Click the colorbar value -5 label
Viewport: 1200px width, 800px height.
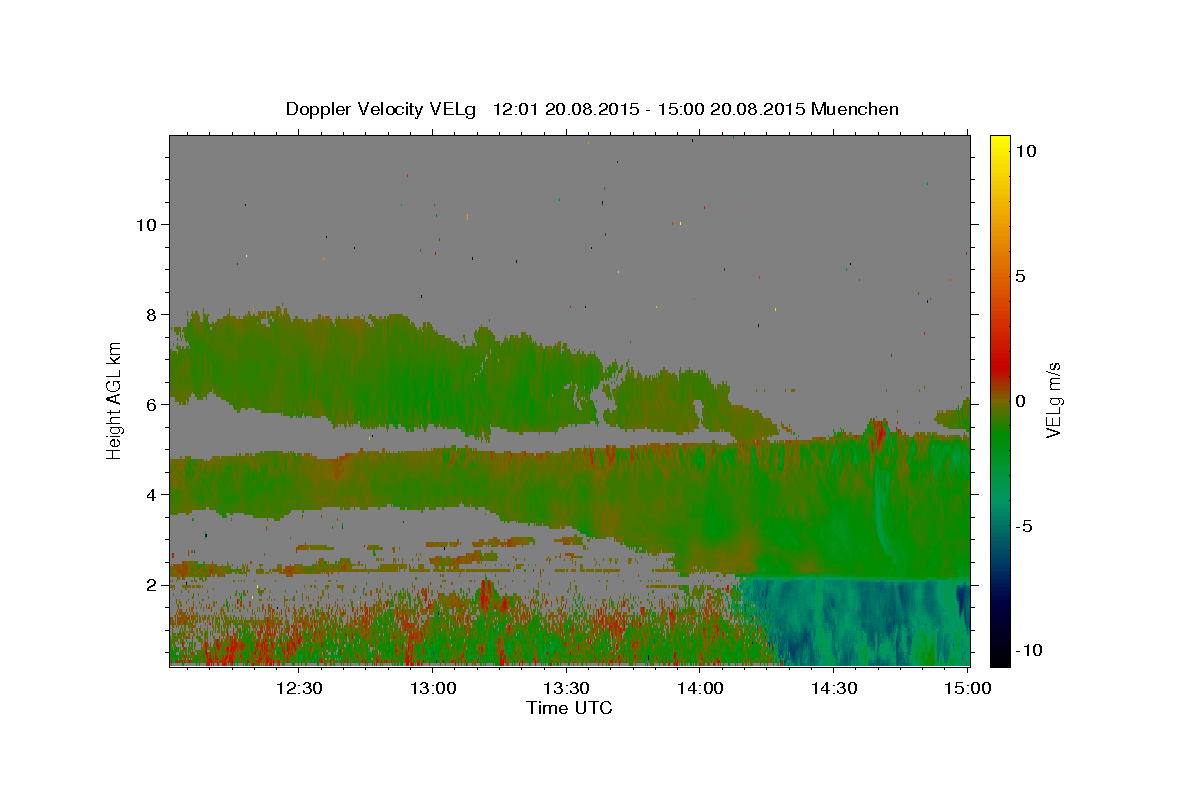pyautogui.click(x=1024, y=525)
